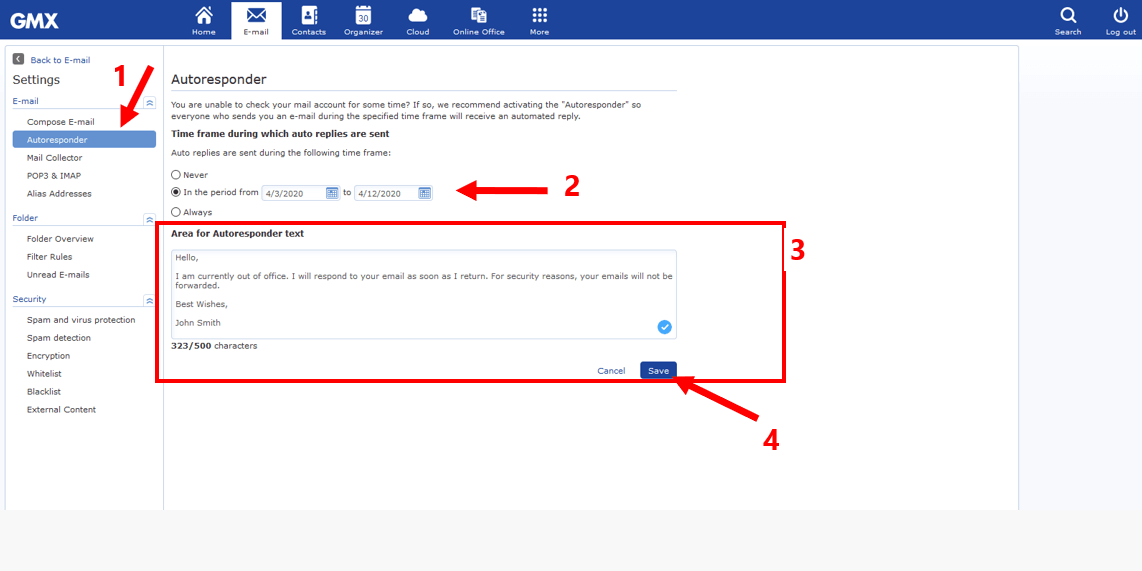Open calendar picker for end date
The image size is (1142, 571).
pyautogui.click(x=425, y=193)
